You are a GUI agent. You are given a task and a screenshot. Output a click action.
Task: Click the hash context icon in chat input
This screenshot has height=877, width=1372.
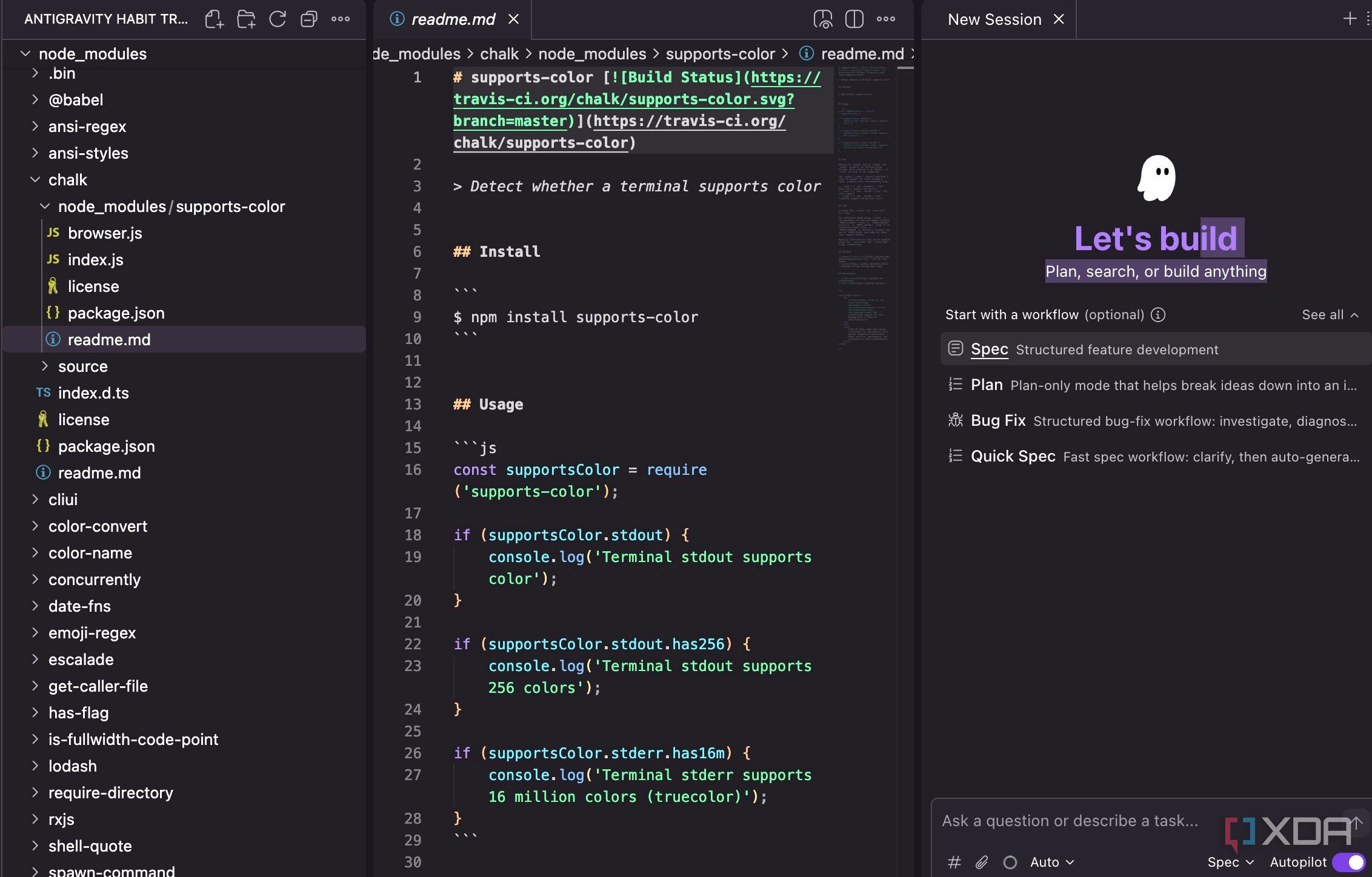point(954,862)
